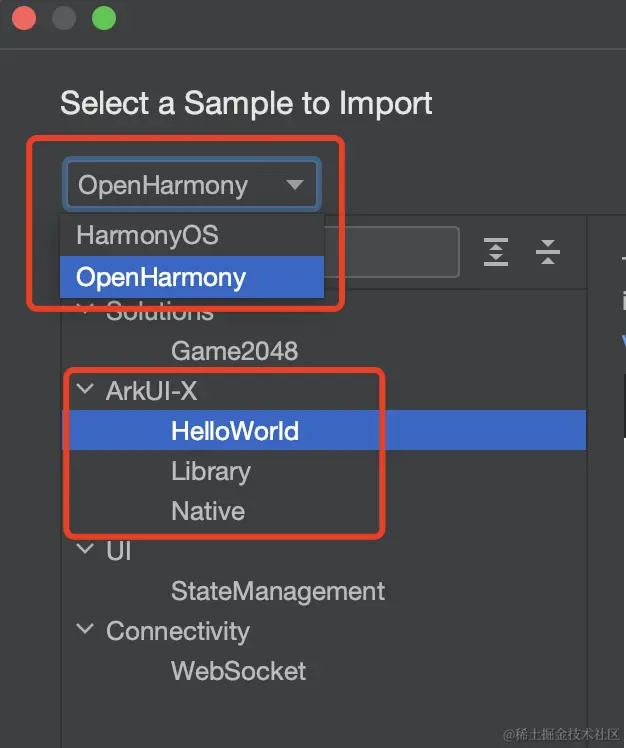
Task: Click the ArkUI-X category label
Action: point(151,391)
